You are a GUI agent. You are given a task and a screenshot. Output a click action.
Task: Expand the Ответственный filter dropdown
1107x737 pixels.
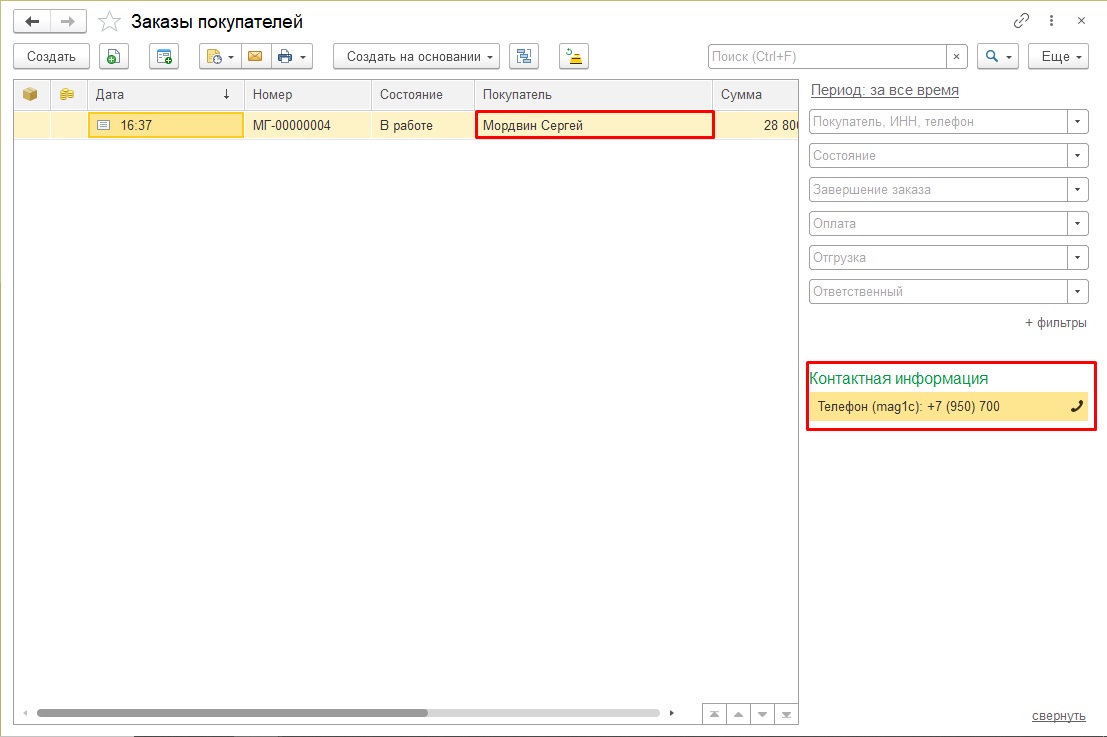pyautogui.click(x=1077, y=292)
